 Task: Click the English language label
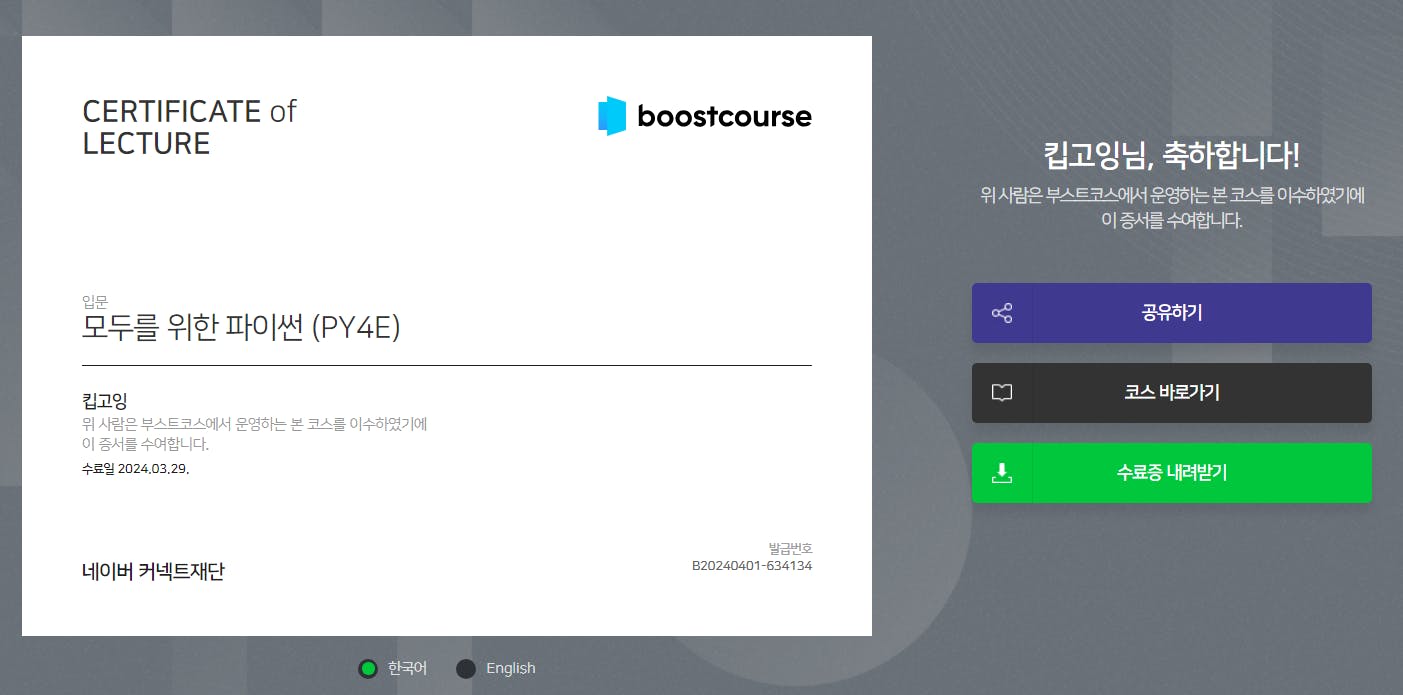click(x=511, y=668)
